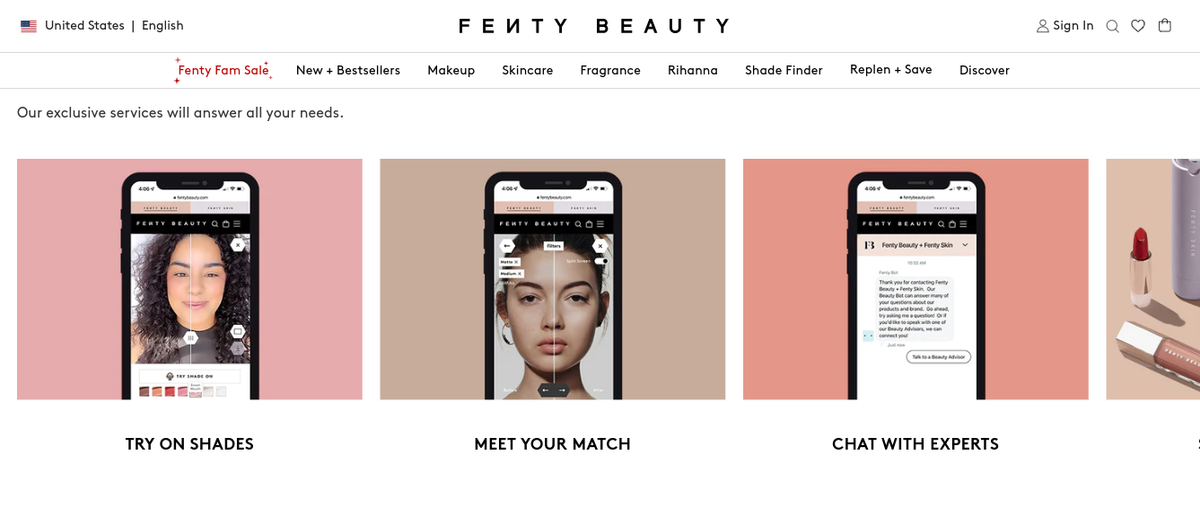This screenshot has height=507, width=1200.
Task: Open the Discover menu
Action: [984, 70]
